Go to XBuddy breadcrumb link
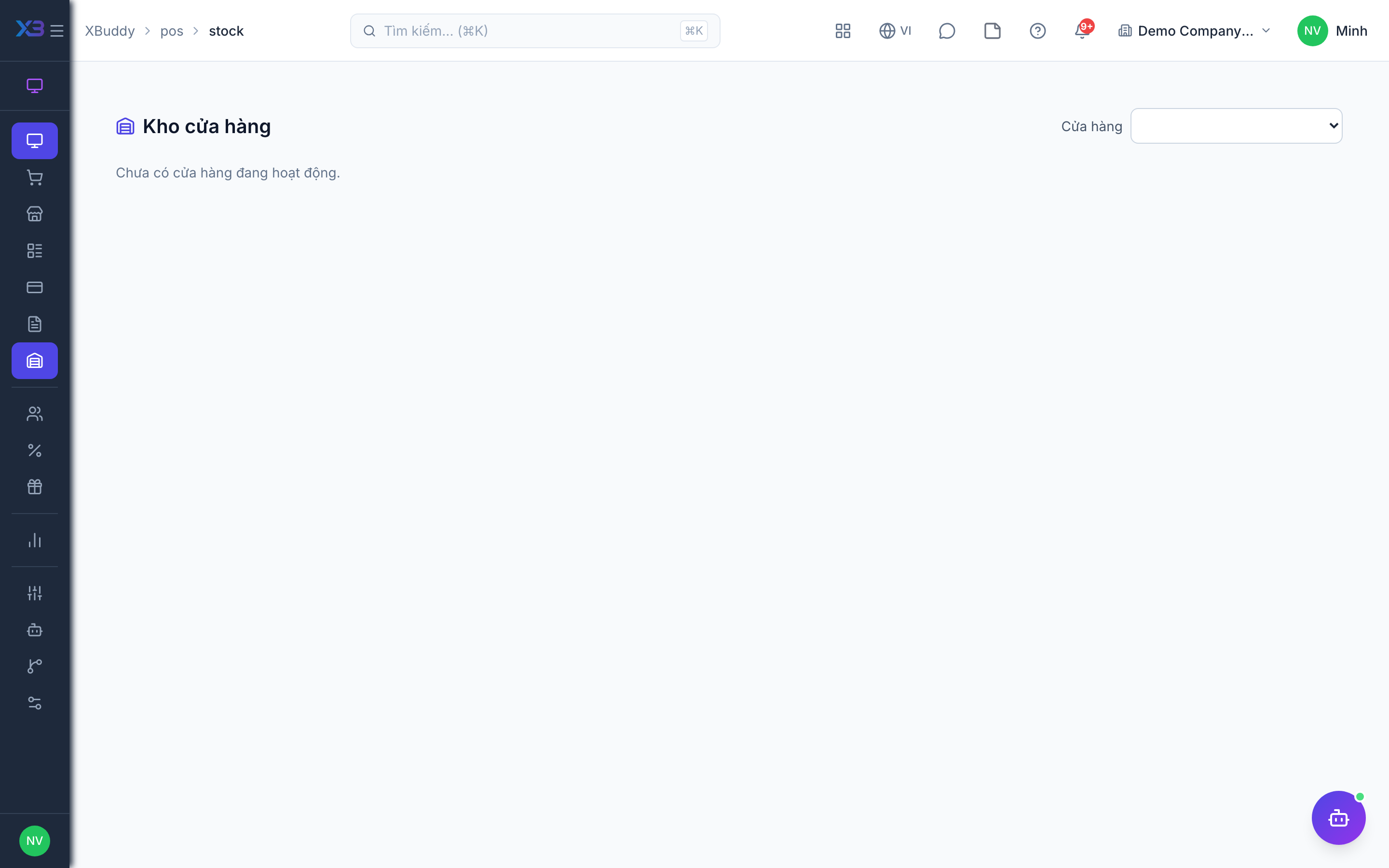 109,31
